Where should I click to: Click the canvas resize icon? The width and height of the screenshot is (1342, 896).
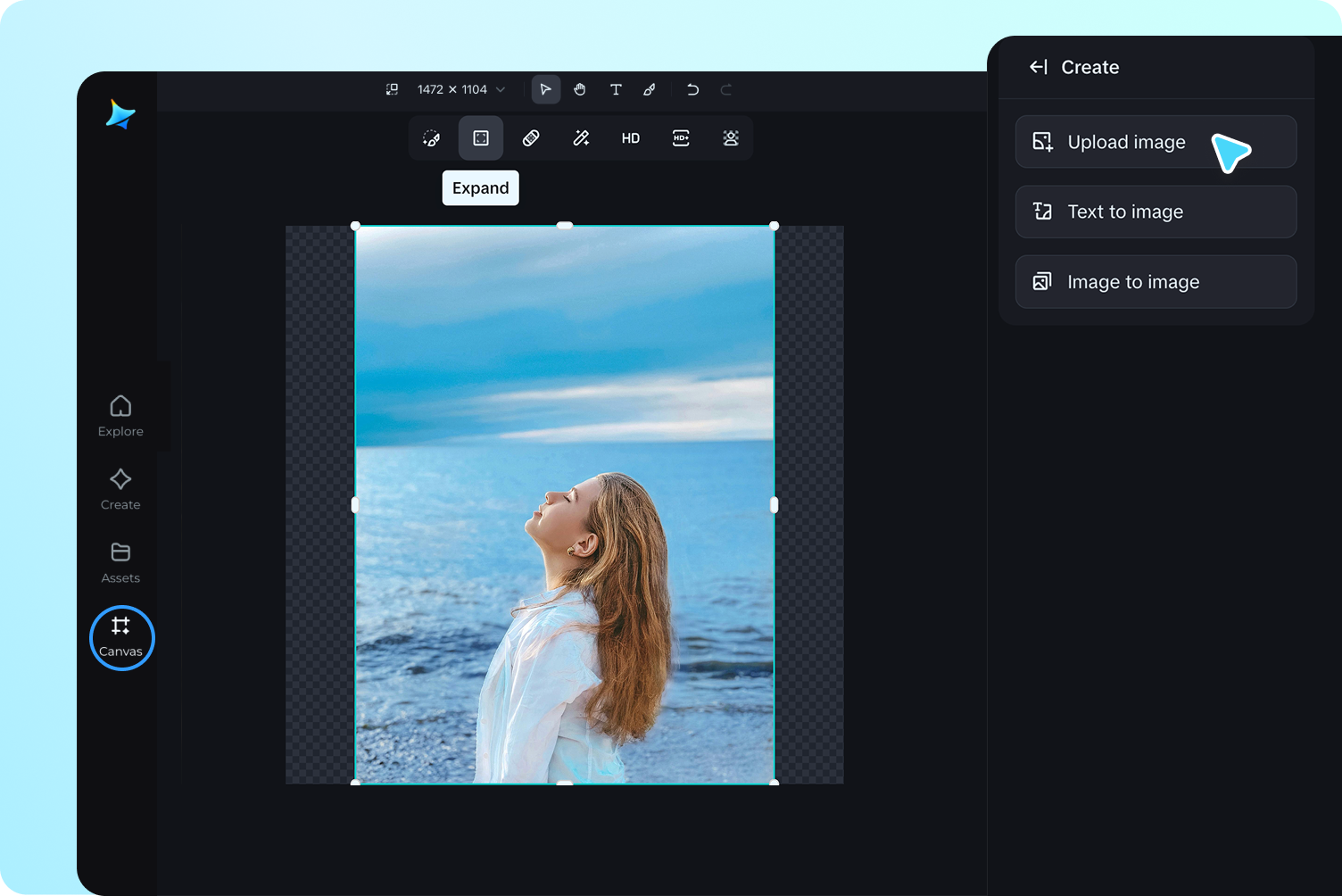click(392, 89)
